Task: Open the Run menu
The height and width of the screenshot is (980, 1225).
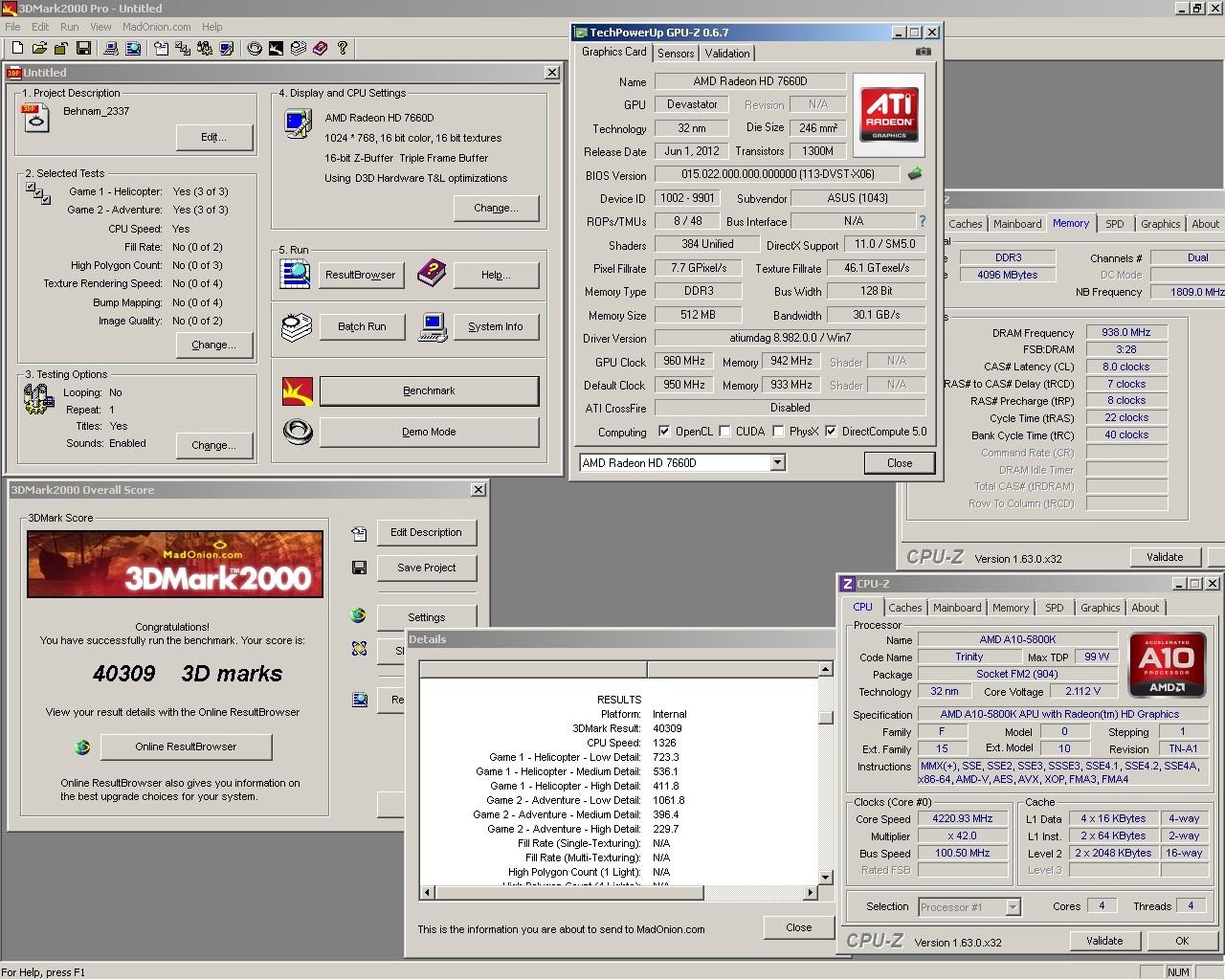Action: click(x=69, y=27)
